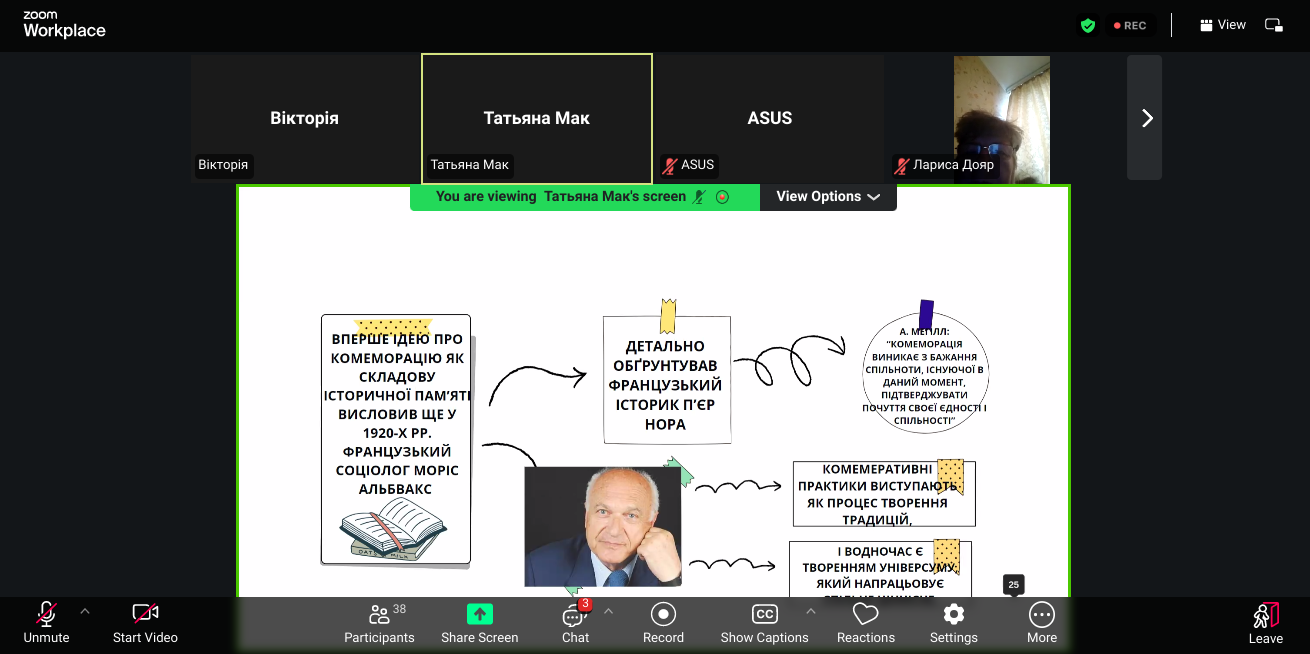Expand chat options arrow beside Chat
This screenshot has height=654, width=1310.
pos(608,611)
